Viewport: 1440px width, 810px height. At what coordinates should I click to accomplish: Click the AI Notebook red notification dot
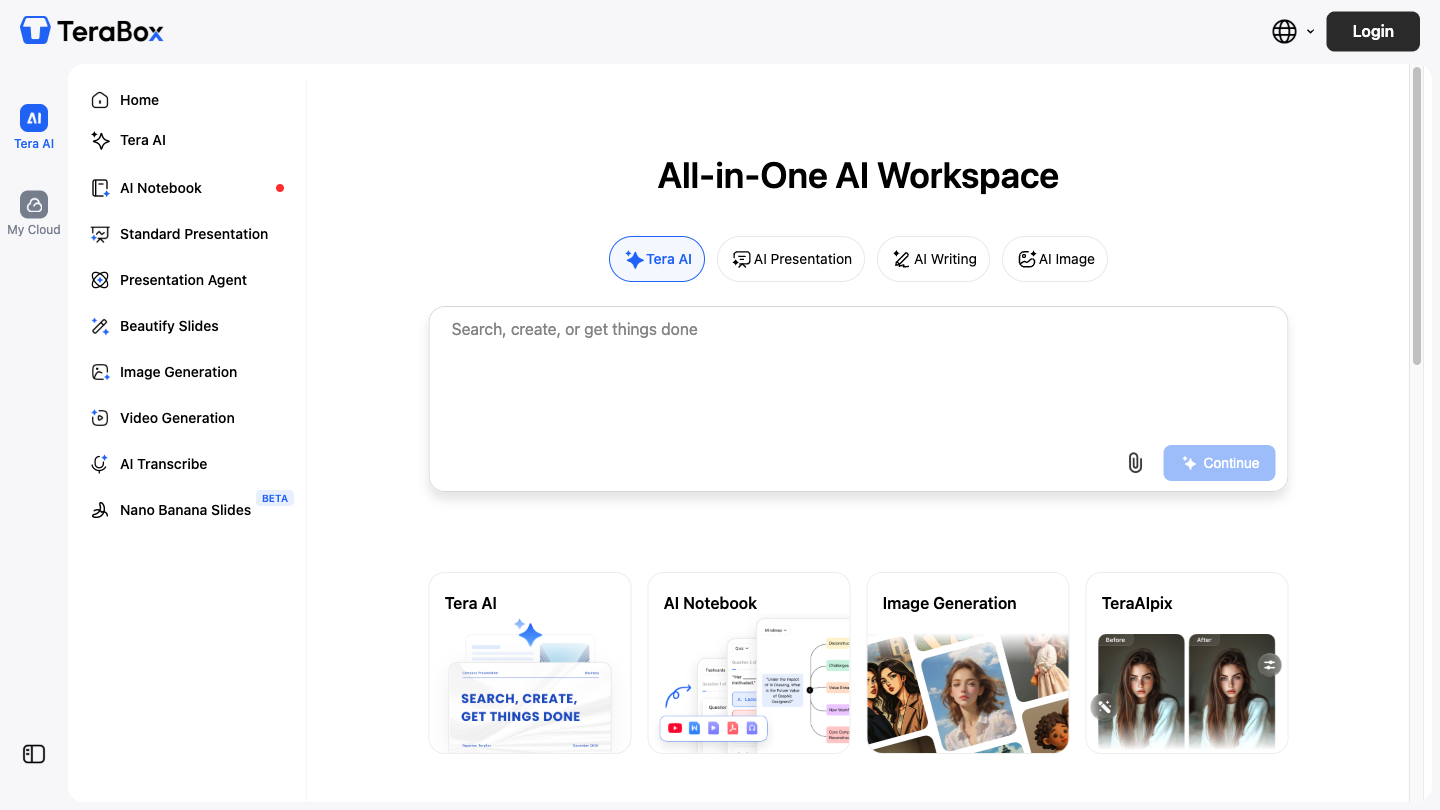point(280,188)
